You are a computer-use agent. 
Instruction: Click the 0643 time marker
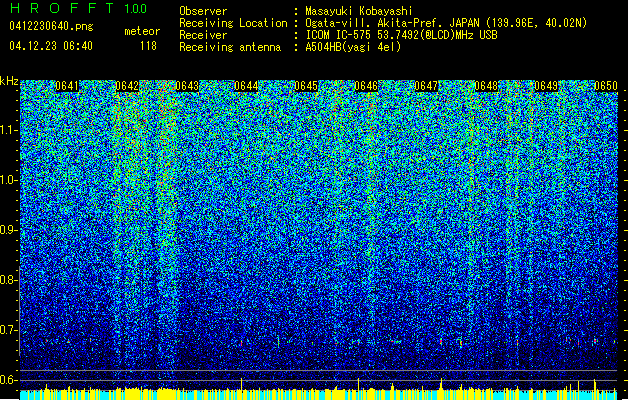point(187,86)
